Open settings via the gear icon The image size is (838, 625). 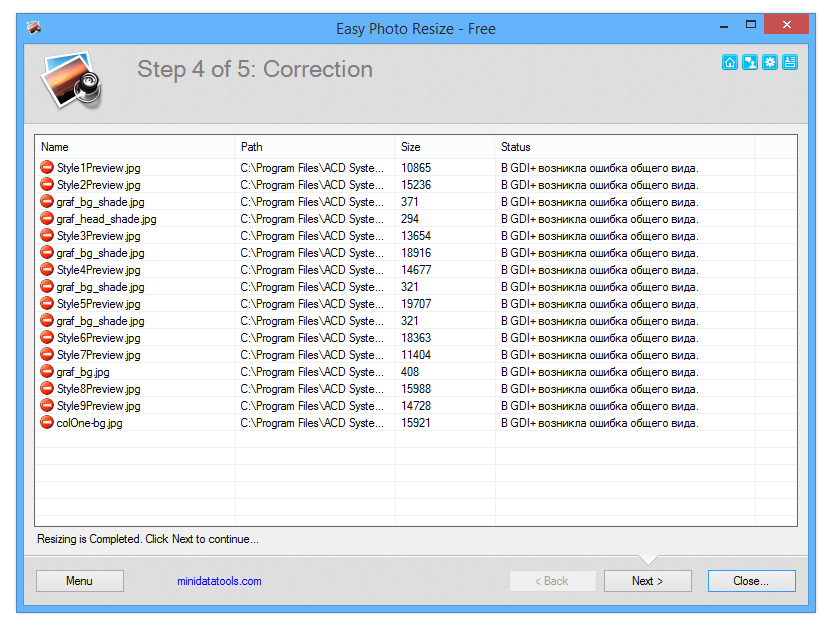pos(770,63)
